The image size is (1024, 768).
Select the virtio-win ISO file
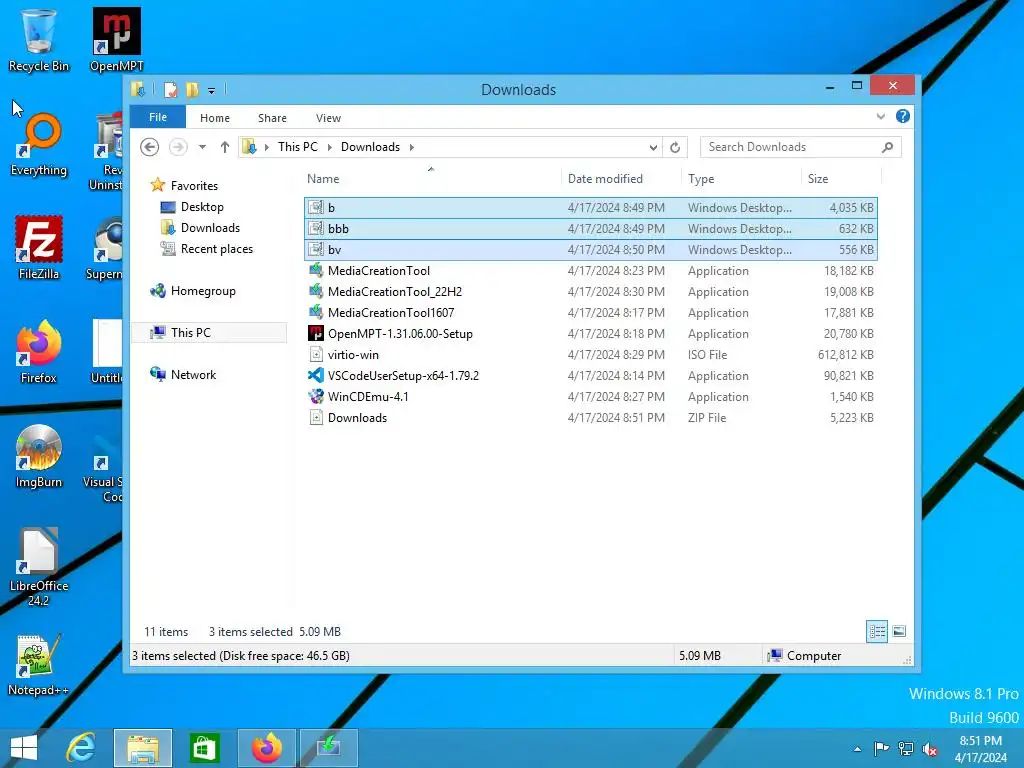click(591, 355)
